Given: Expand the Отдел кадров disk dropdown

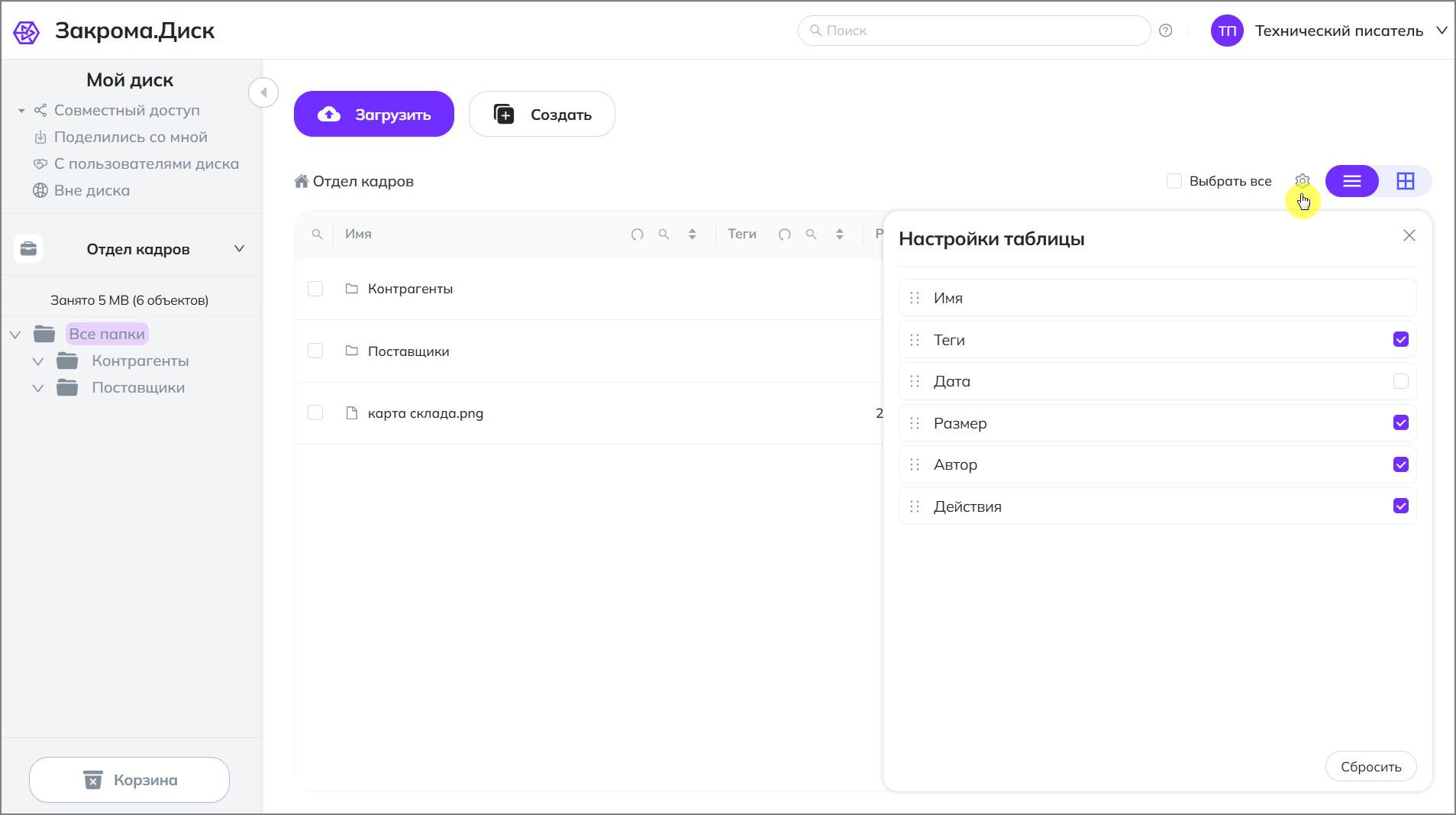Looking at the screenshot, I should [239, 249].
